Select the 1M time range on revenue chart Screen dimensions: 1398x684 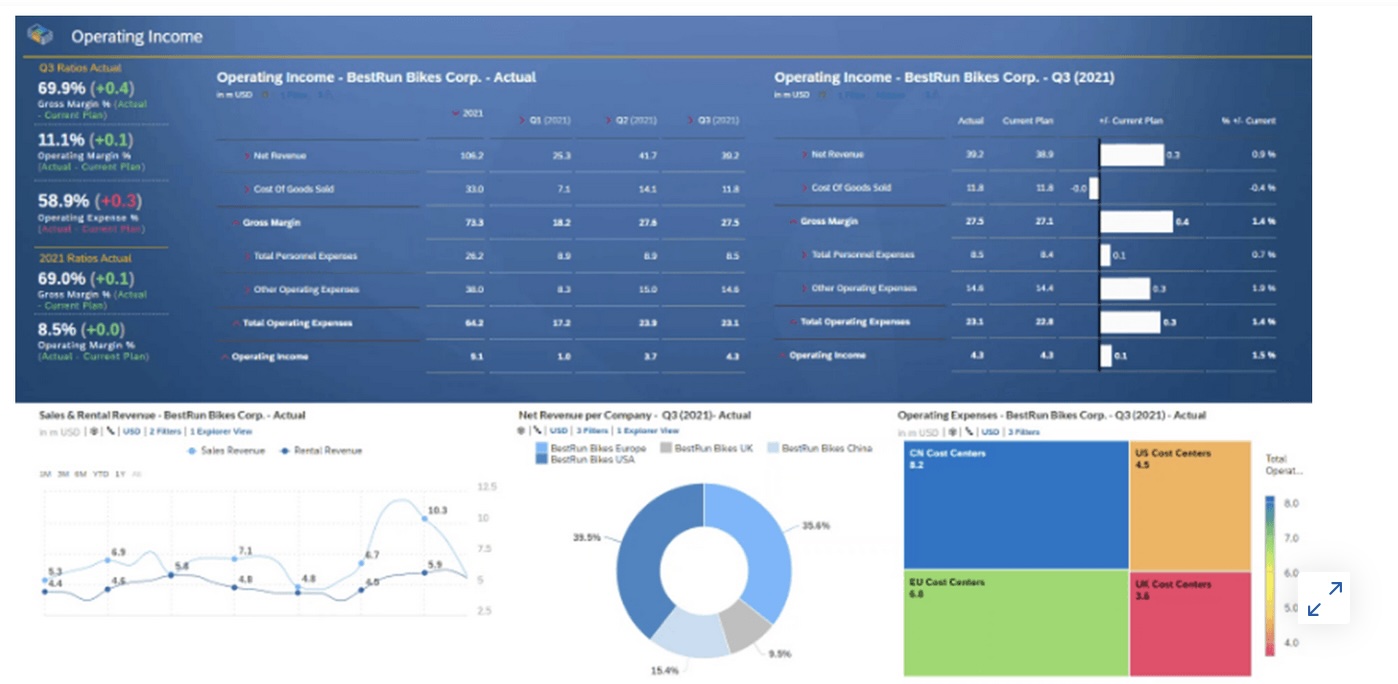click(46, 473)
